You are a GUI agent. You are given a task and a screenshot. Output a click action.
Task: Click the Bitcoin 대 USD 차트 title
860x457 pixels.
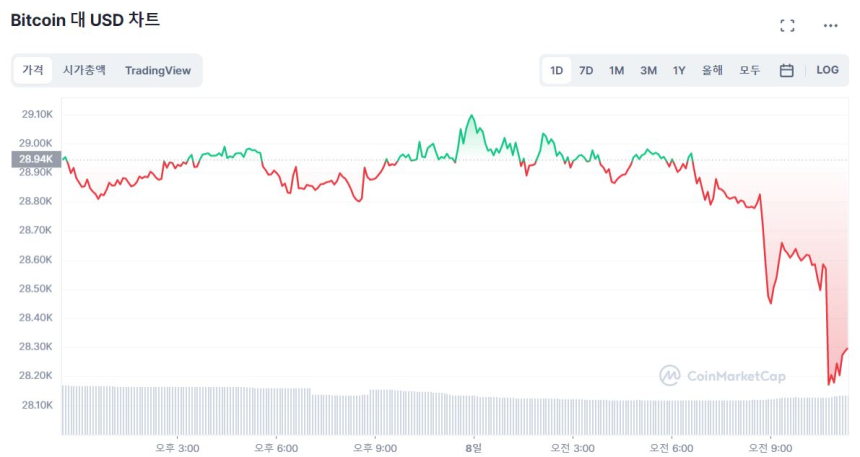click(x=85, y=20)
